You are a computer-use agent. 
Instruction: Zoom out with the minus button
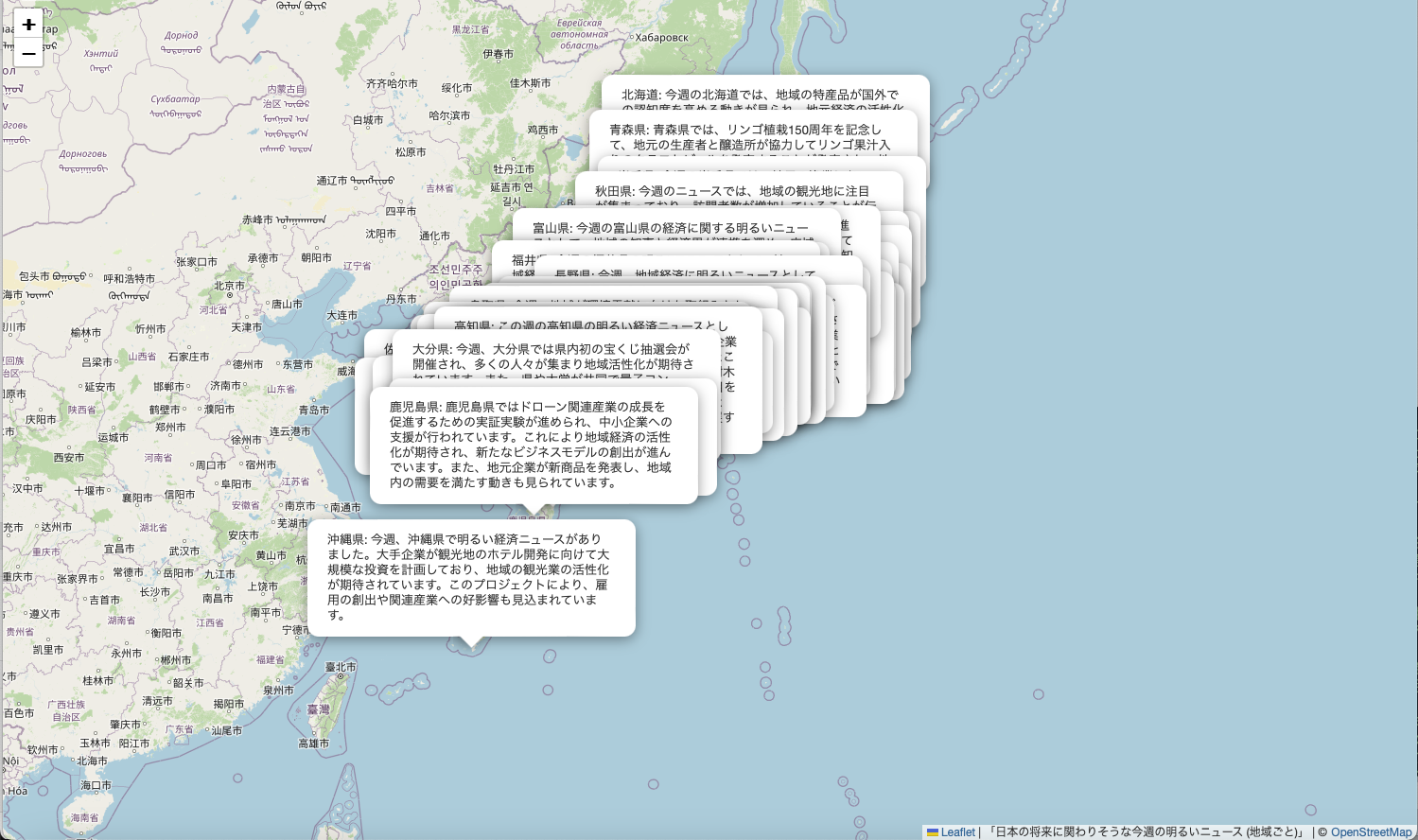(28, 54)
